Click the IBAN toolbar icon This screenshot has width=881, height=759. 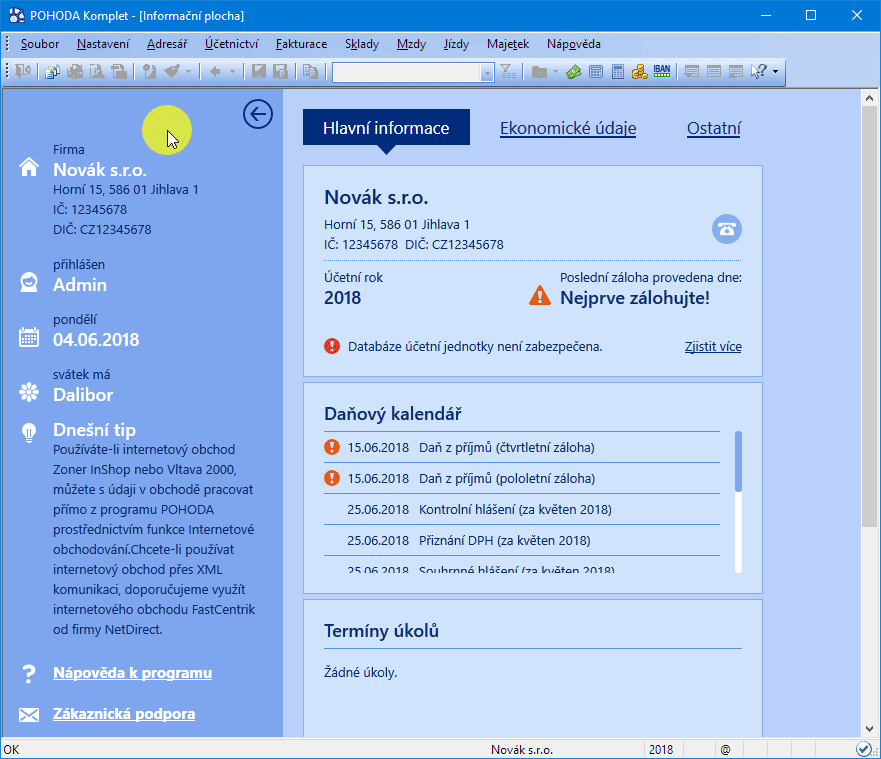click(662, 71)
